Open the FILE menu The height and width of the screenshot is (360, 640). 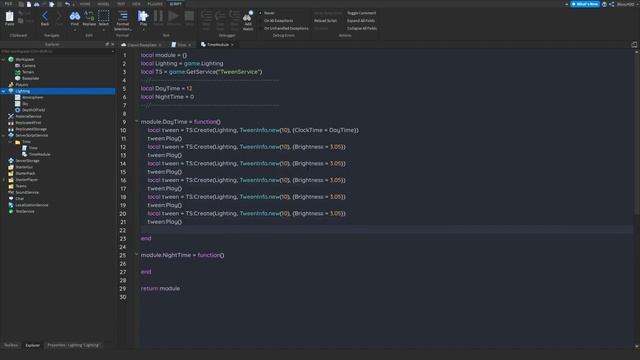coord(8,4)
